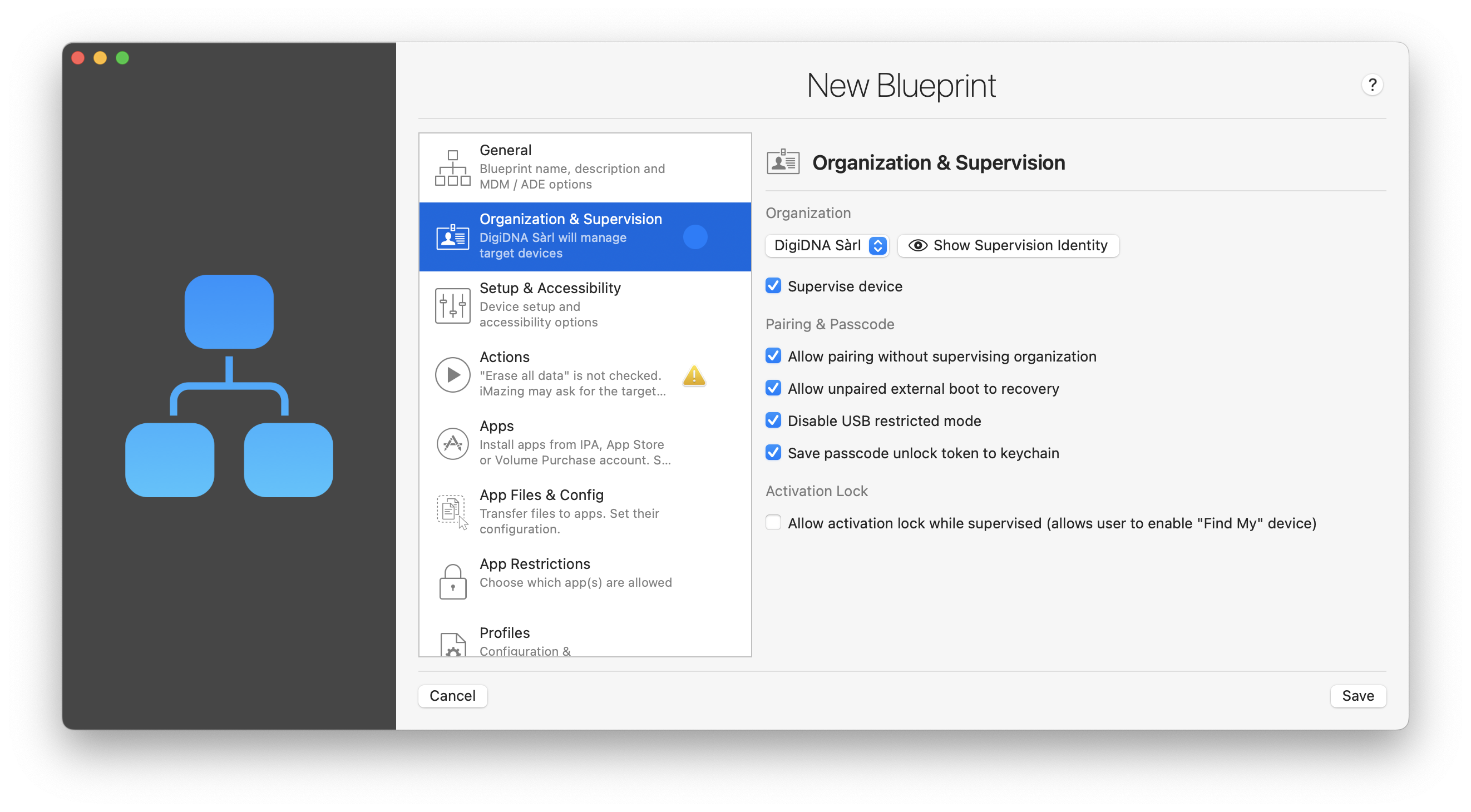Click the Actions yellow warning triangle

pos(694,375)
